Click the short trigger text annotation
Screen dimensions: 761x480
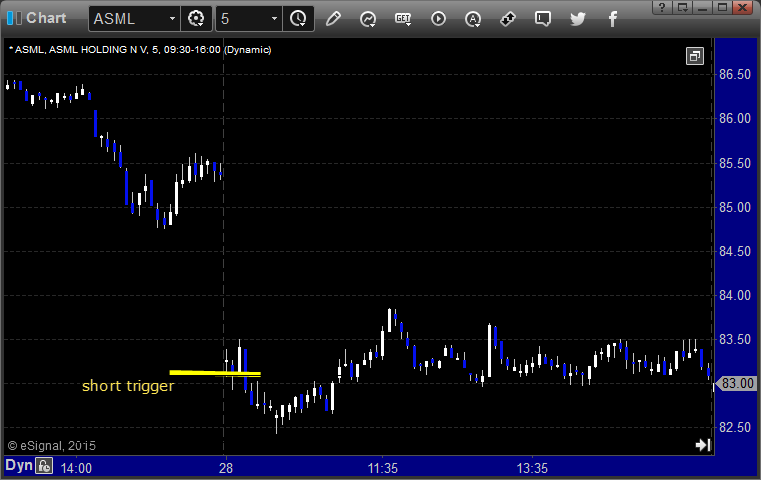(x=128, y=386)
